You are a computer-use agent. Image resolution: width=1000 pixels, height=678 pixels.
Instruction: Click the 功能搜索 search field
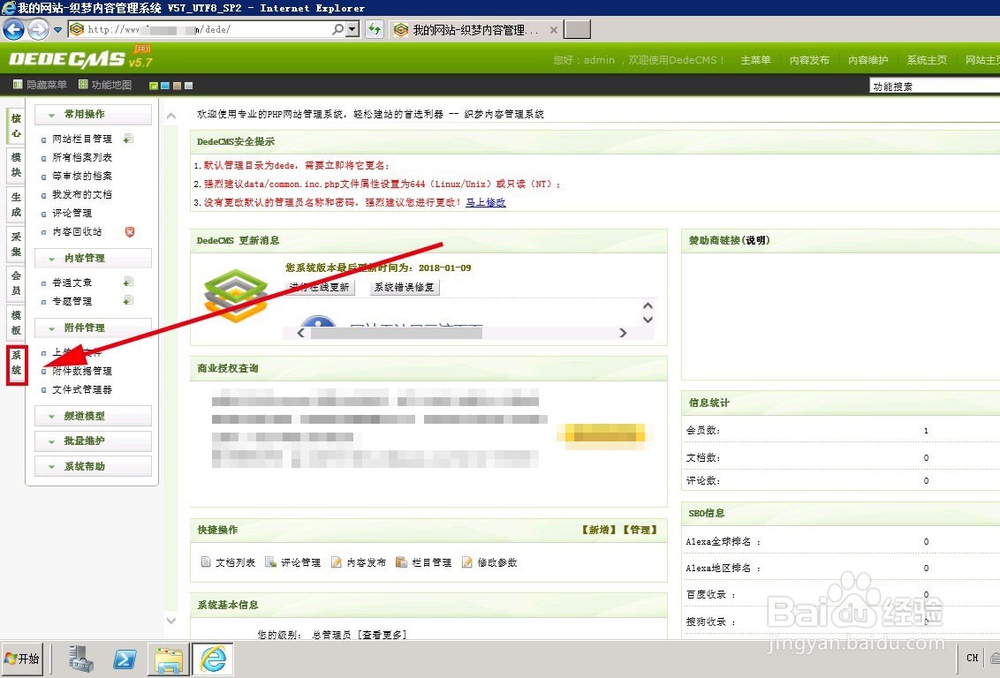934,86
